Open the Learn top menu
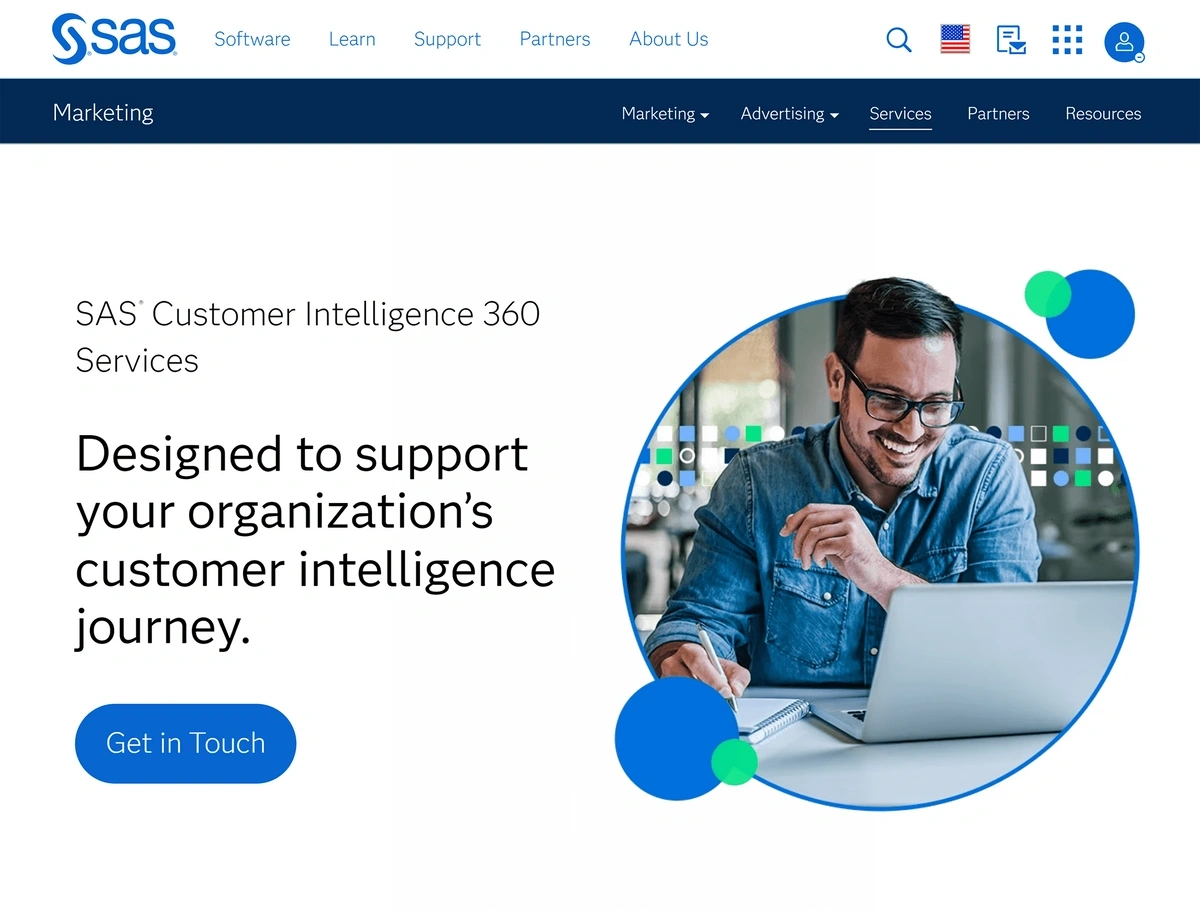 352,39
